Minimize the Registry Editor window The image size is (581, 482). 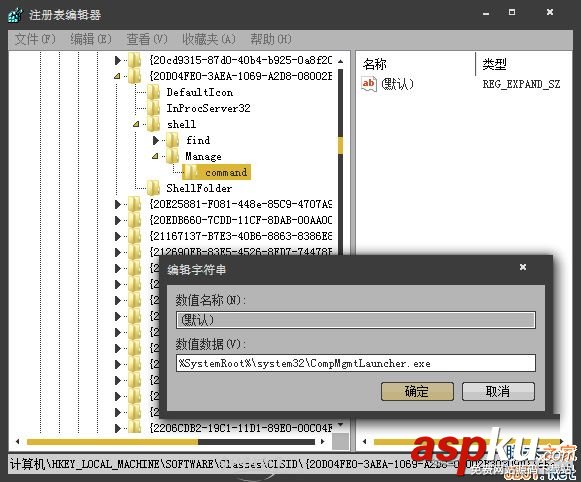pyautogui.click(x=486, y=13)
